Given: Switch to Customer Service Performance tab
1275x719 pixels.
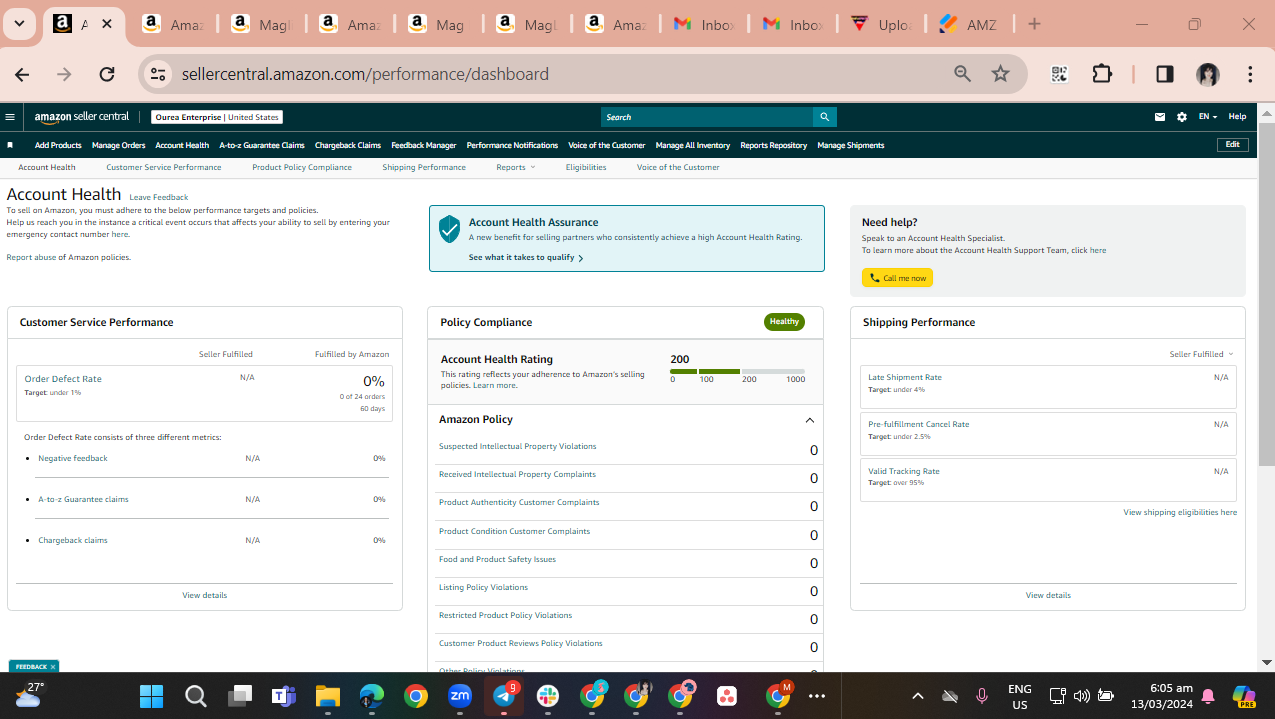Looking at the screenshot, I should pyautogui.click(x=164, y=167).
